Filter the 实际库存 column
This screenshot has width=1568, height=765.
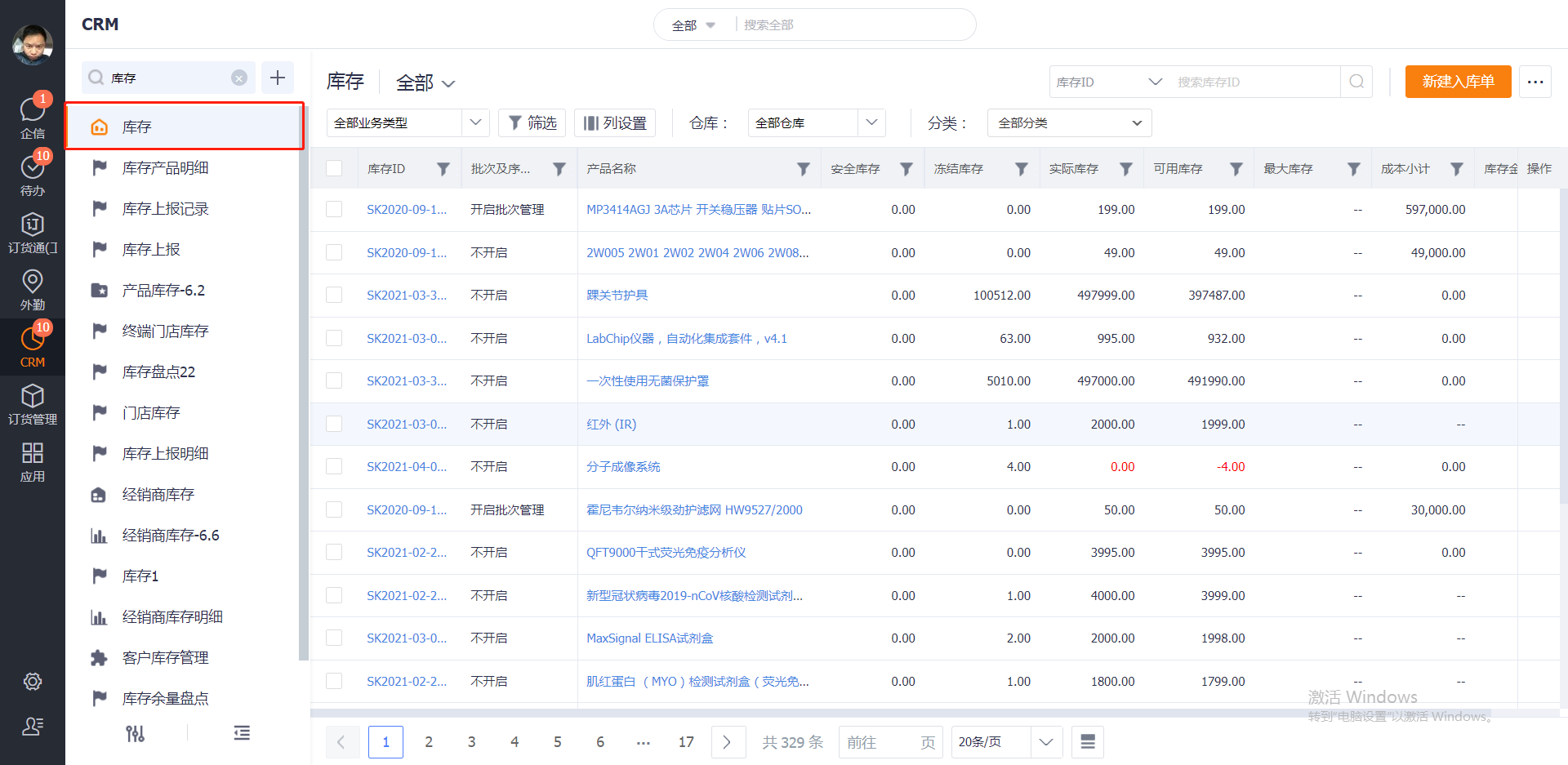1126,169
